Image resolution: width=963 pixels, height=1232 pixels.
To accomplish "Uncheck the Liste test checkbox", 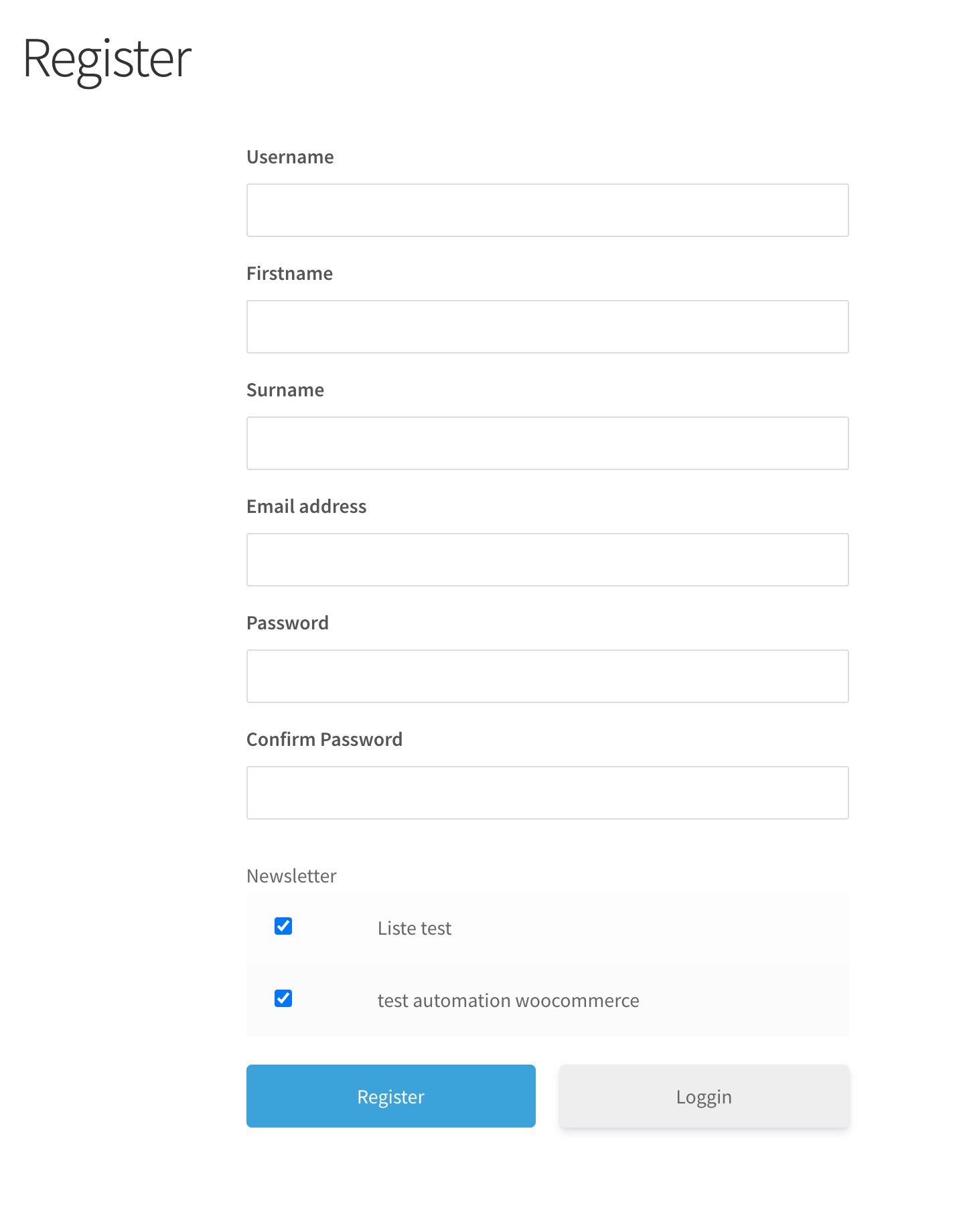I will [x=283, y=926].
